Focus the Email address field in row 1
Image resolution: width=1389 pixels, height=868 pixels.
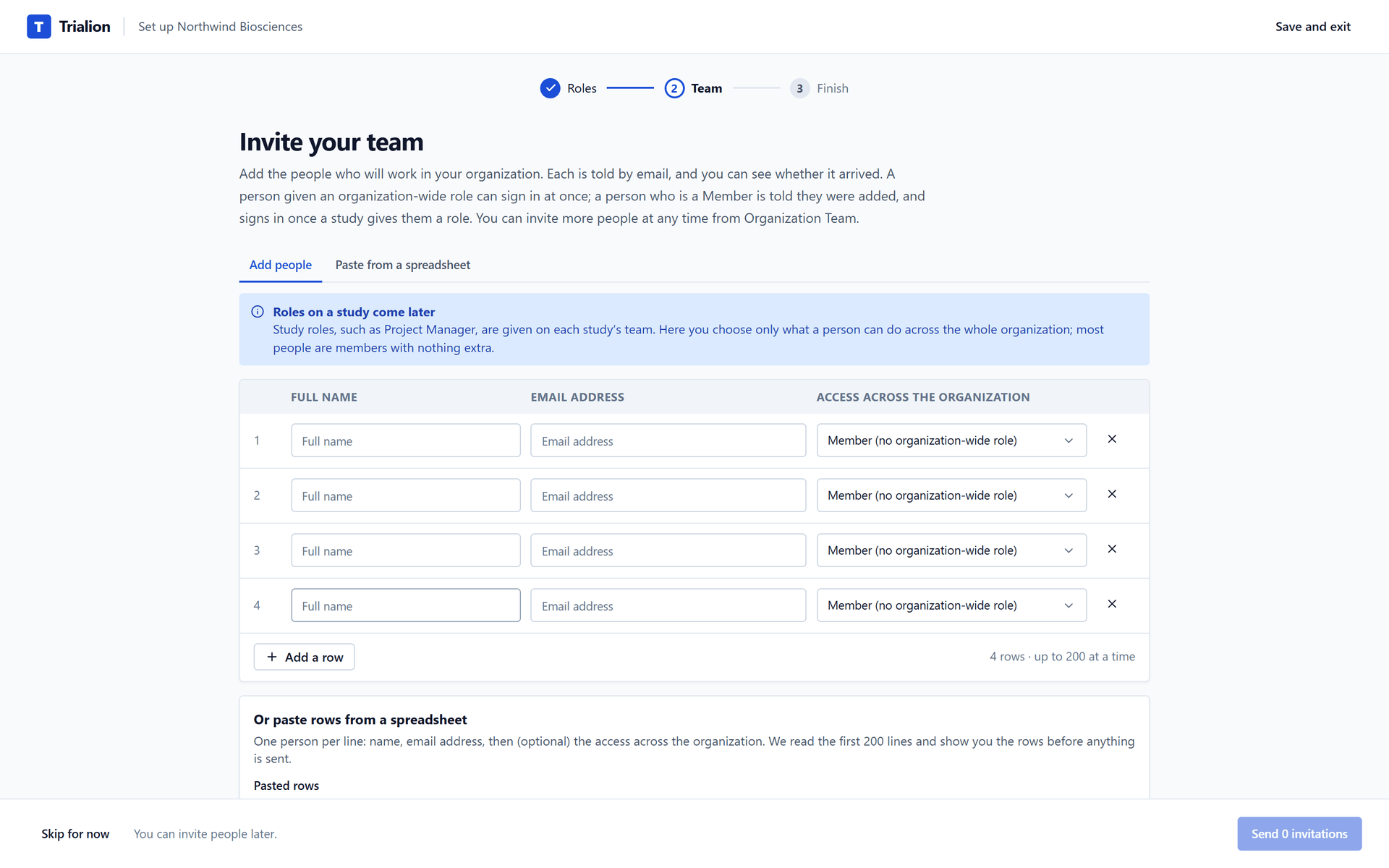[x=668, y=441]
